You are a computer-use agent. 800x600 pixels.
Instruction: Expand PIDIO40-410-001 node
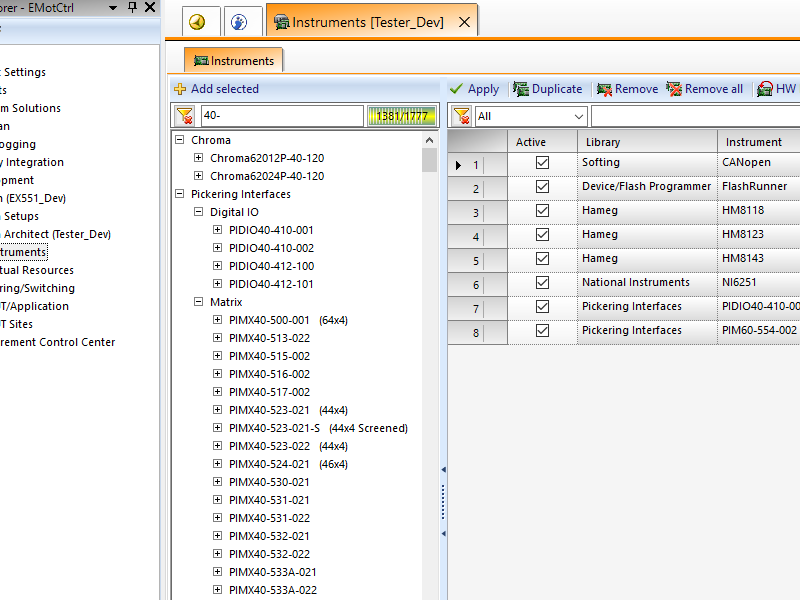coord(217,230)
